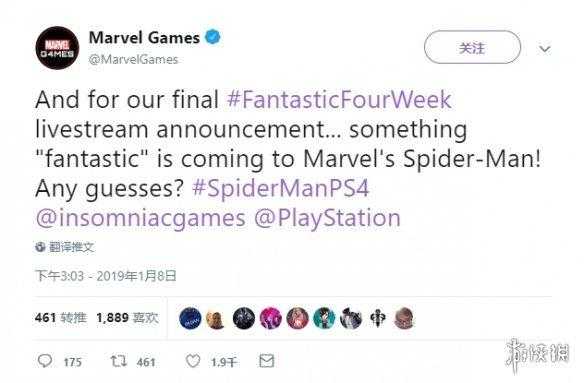584x383 pixels.
Task: Share tweet via envelope message icon
Action: tap(266, 361)
